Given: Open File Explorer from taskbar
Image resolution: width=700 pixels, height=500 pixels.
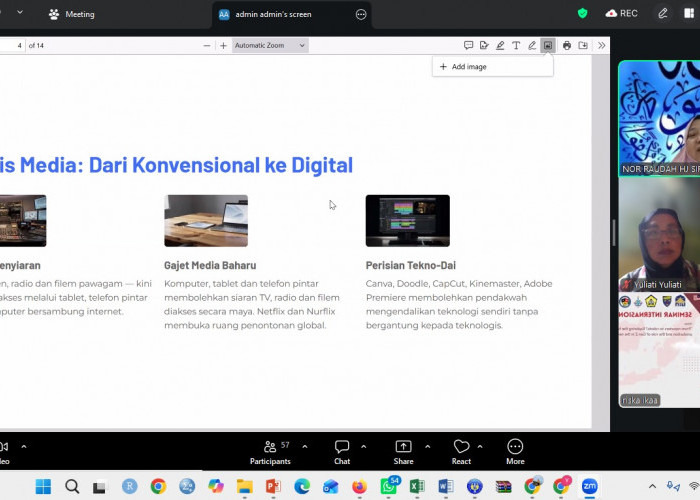Looking at the screenshot, I should point(245,486).
